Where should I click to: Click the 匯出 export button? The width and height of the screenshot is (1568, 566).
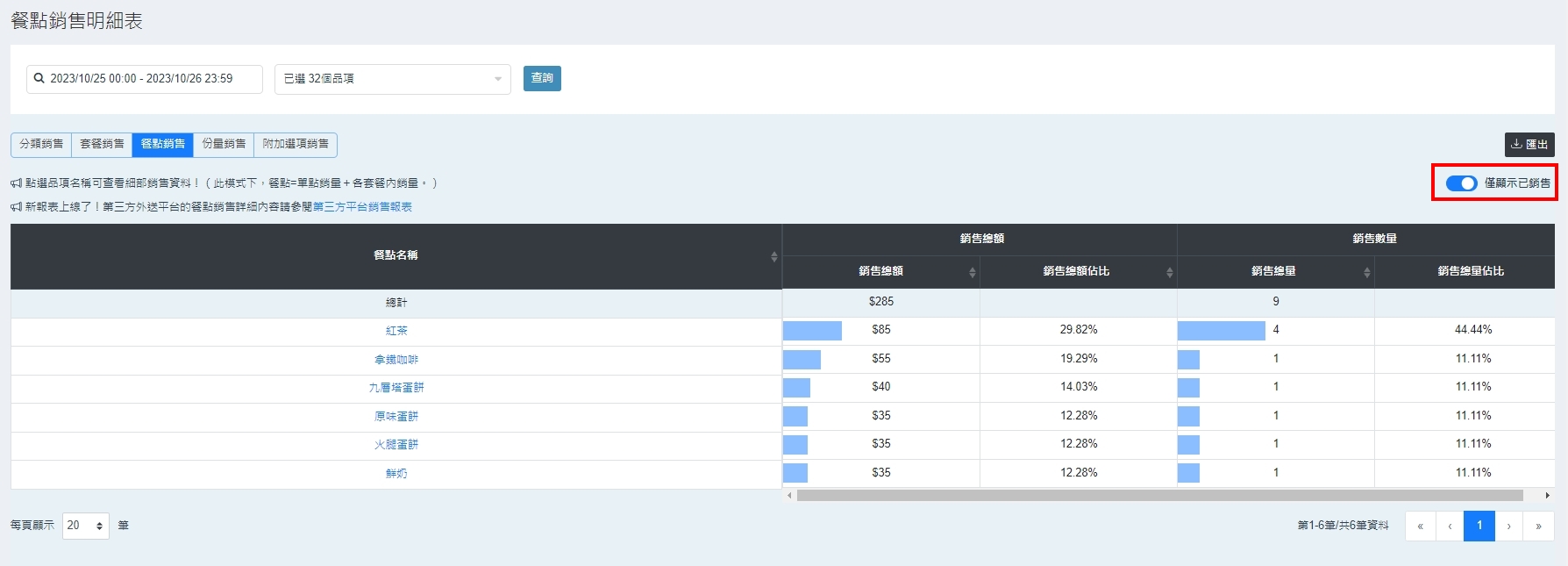coord(1529,145)
